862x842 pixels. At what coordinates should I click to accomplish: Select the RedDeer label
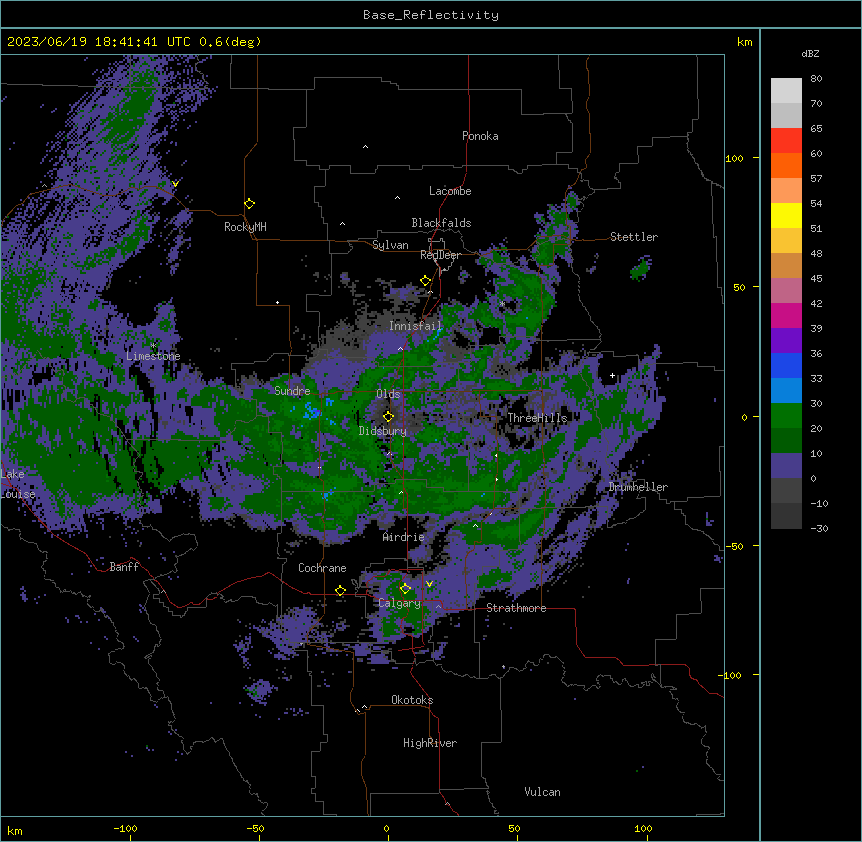tap(440, 255)
